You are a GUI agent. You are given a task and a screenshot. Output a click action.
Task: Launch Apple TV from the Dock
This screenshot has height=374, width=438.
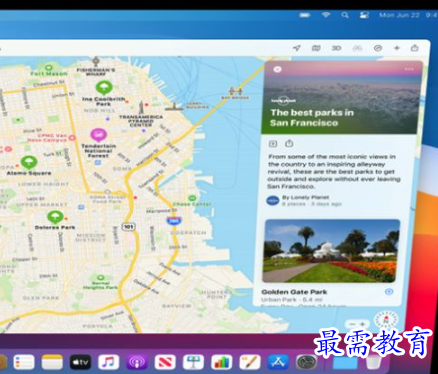(80, 362)
